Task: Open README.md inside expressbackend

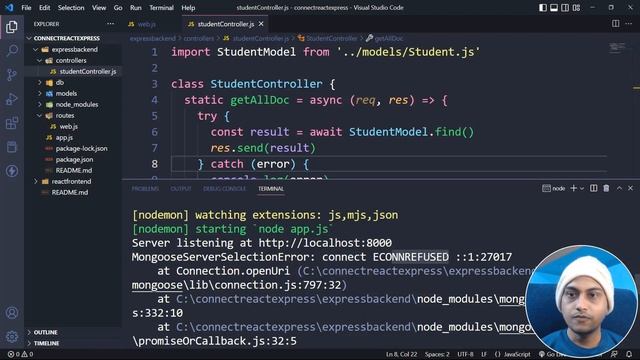Action: click(73, 170)
